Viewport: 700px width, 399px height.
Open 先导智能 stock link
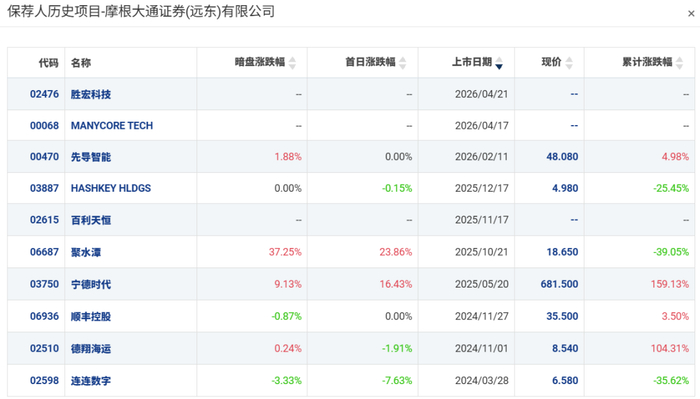(x=91, y=157)
